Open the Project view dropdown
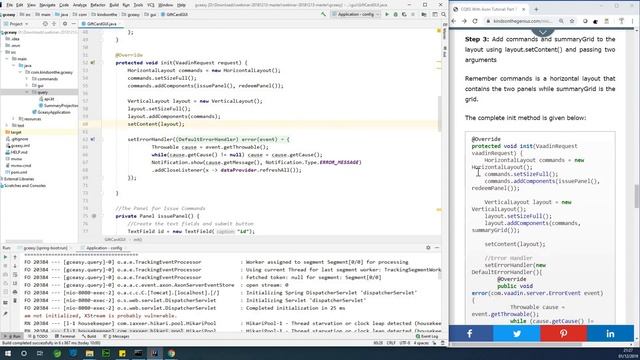The height and width of the screenshot is (360, 640). 16,24
